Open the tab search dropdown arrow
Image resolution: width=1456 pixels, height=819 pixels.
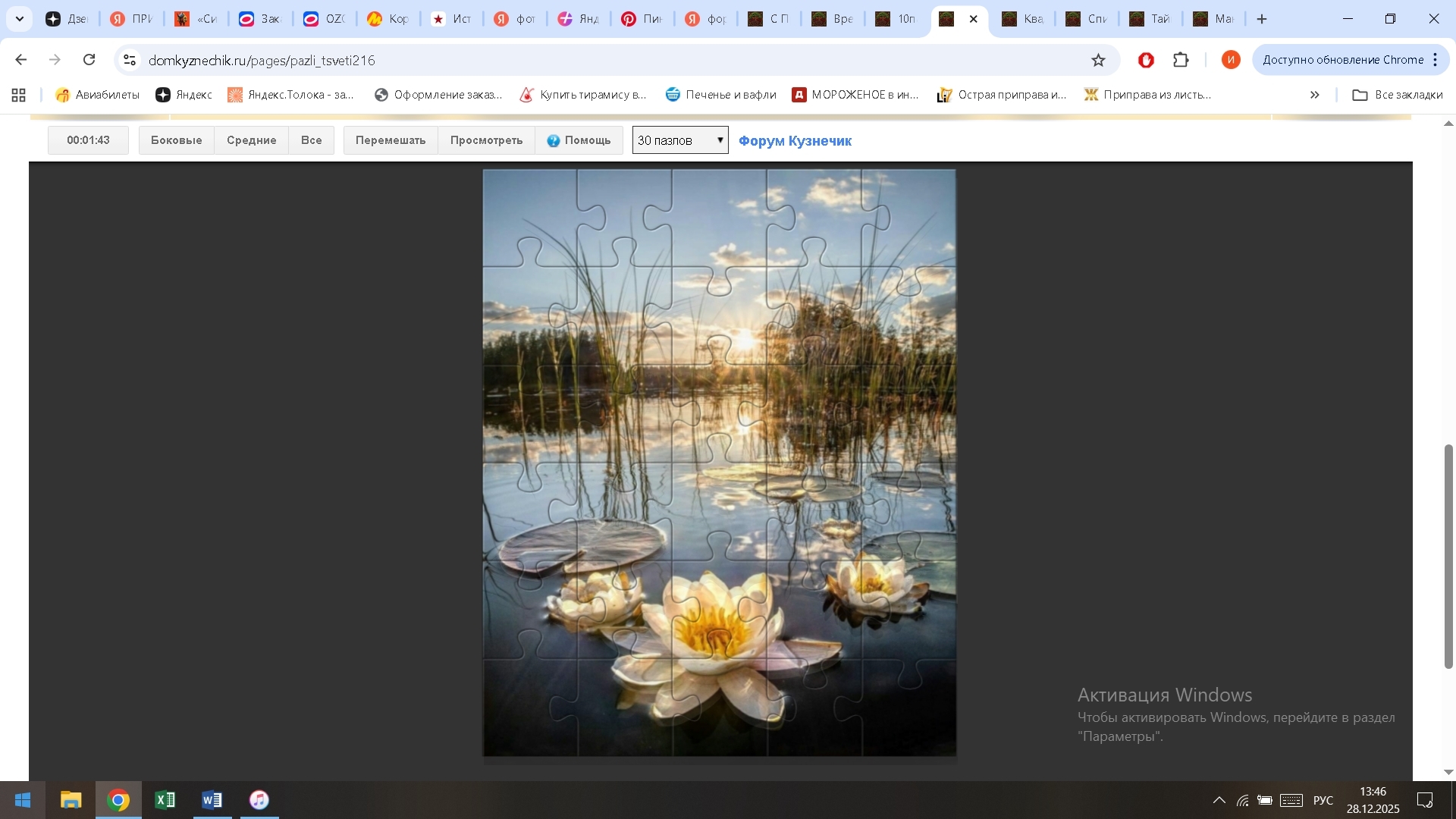point(20,19)
